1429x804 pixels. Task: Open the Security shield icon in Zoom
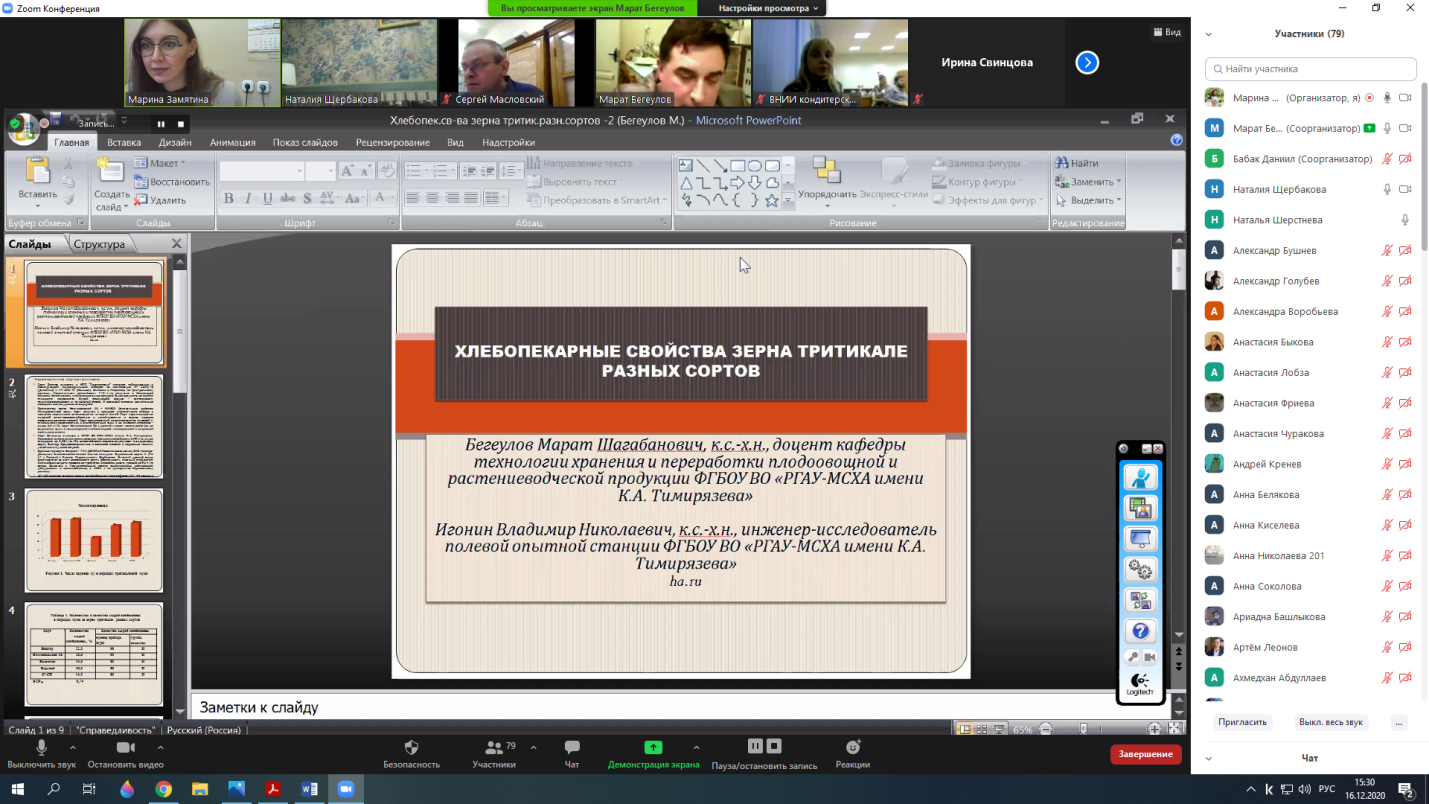coord(411,748)
